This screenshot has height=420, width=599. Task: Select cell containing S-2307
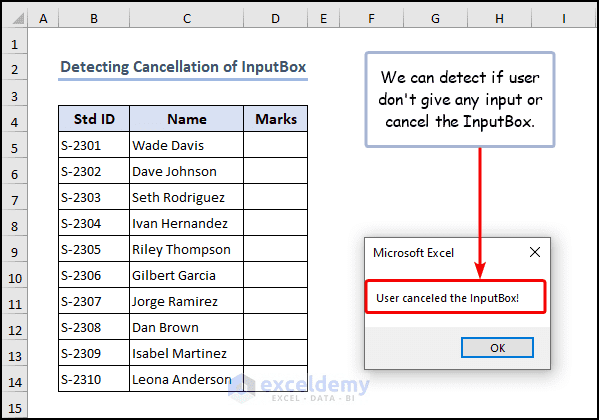94,301
